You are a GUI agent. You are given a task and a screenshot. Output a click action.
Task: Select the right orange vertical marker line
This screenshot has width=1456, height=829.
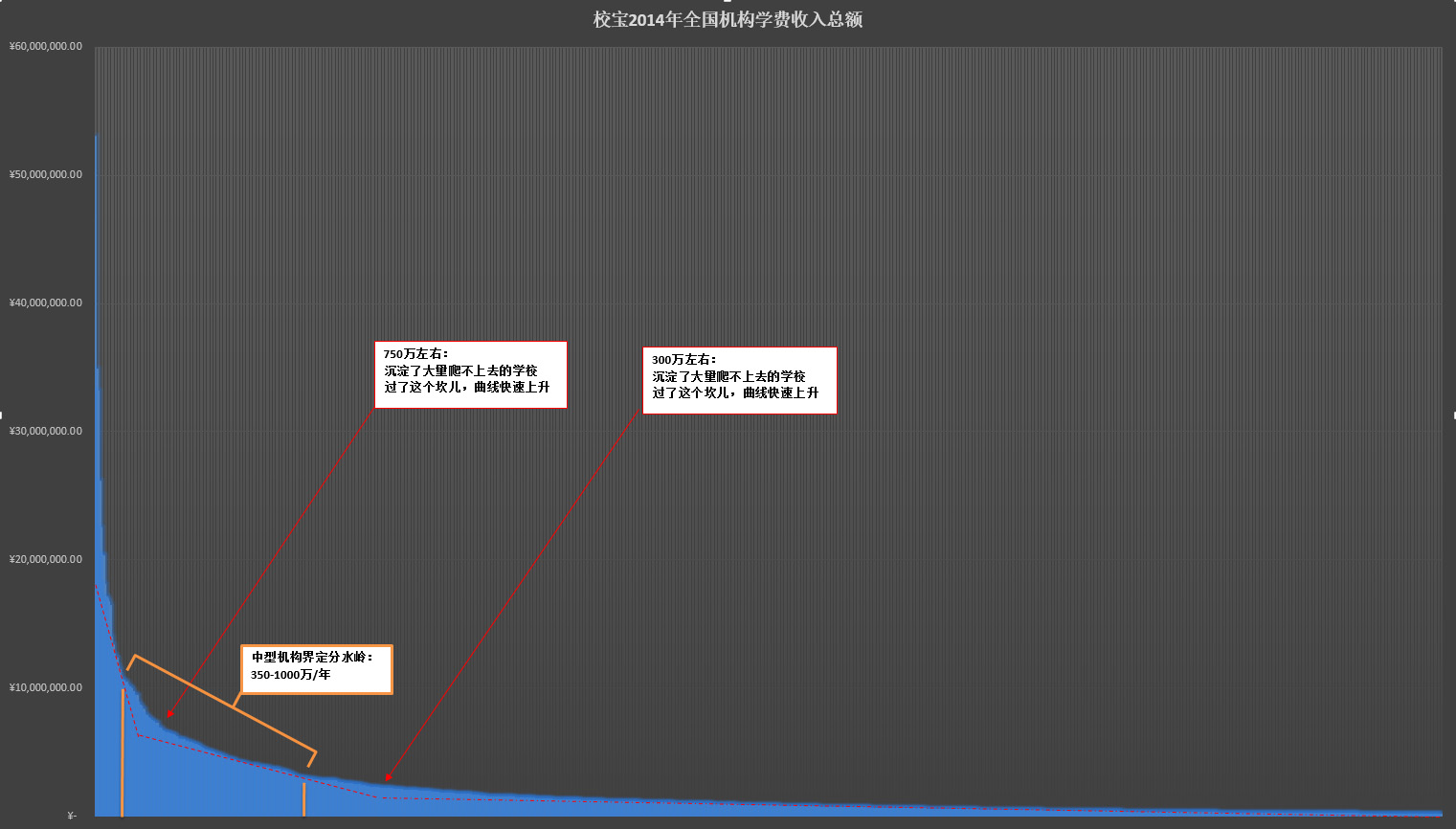pos(304,799)
